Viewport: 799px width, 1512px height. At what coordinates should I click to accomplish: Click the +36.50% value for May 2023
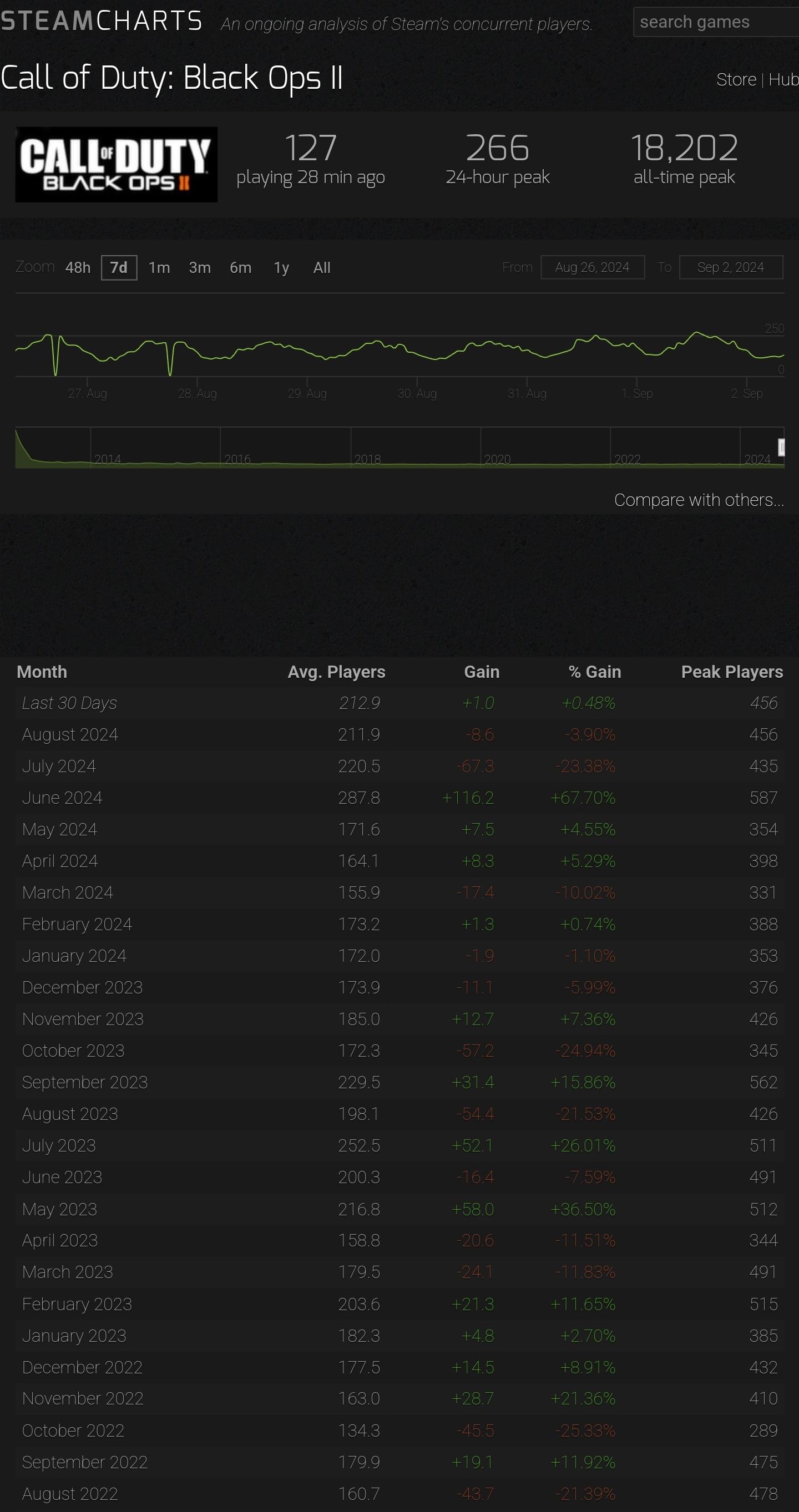pos(583,1209)
